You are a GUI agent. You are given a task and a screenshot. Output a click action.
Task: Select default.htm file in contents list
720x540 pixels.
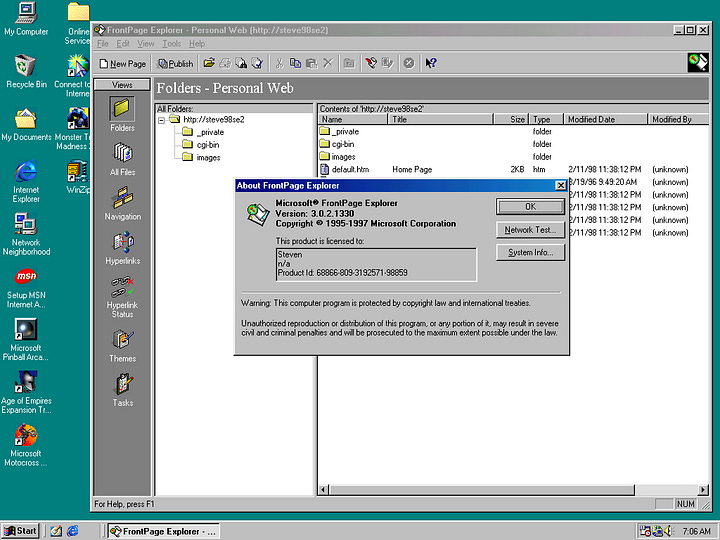pos(344,169)
